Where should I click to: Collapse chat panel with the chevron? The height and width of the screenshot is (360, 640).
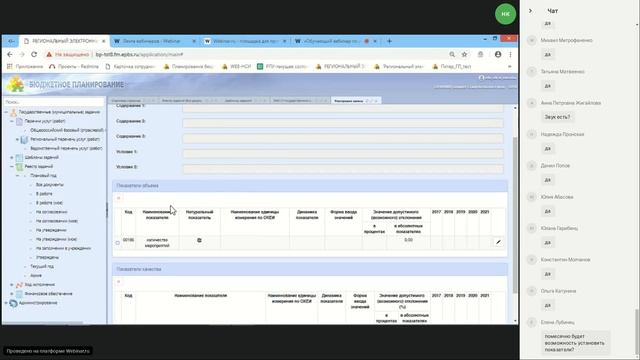click(530, 11)
